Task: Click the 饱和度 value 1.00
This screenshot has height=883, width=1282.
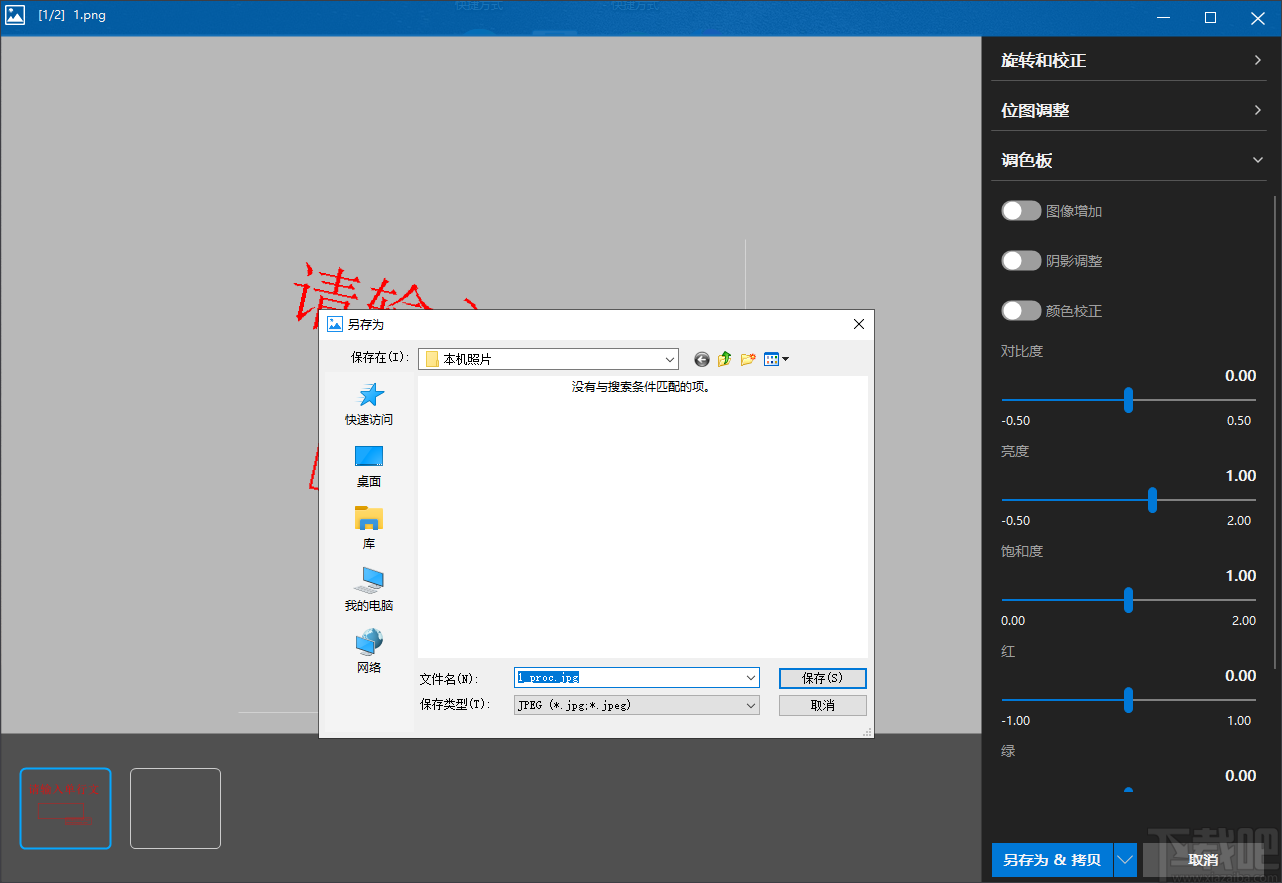Action: [x=1240, y=576]
